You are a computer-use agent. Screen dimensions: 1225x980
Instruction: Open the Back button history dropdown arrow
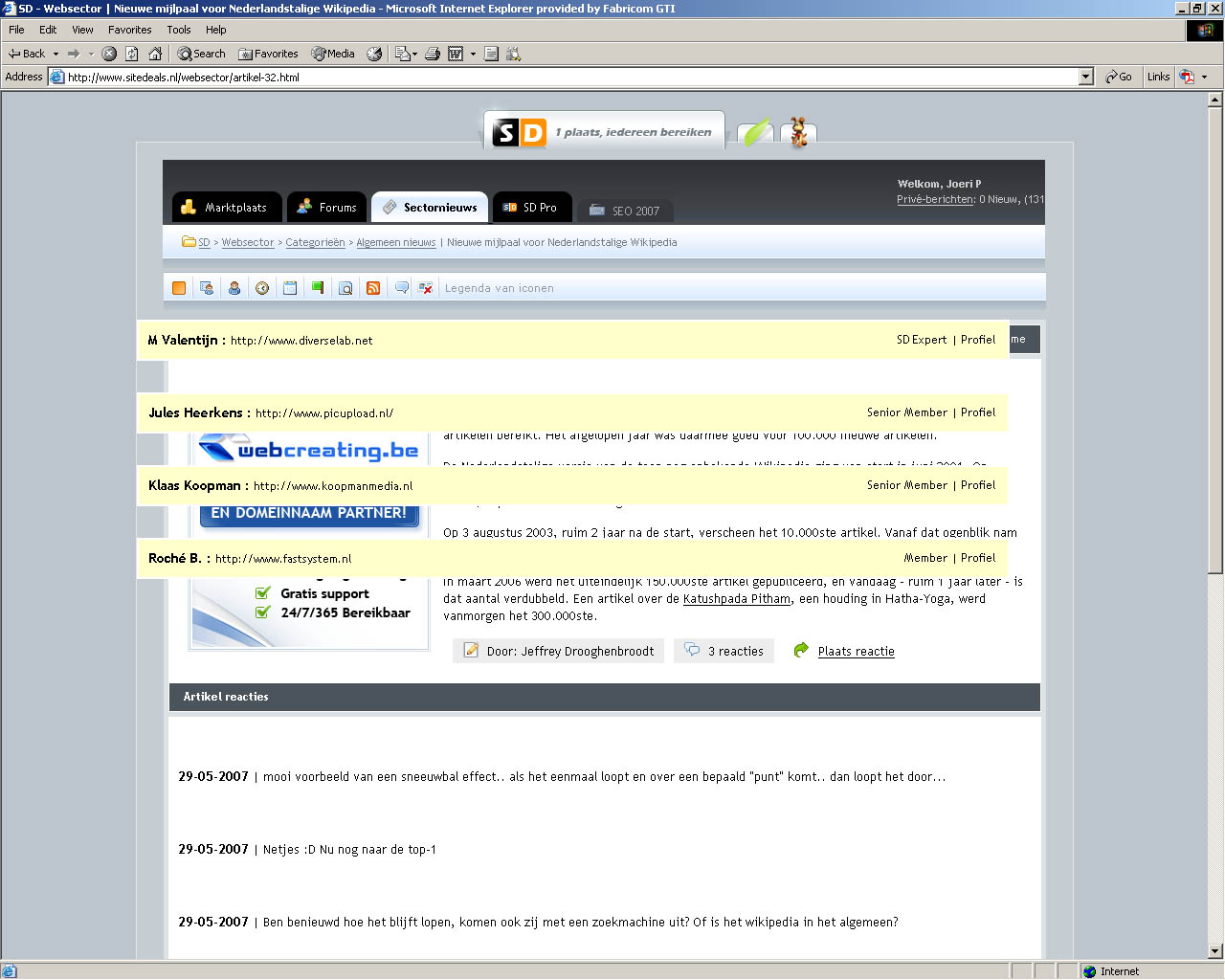coord(56,54)
